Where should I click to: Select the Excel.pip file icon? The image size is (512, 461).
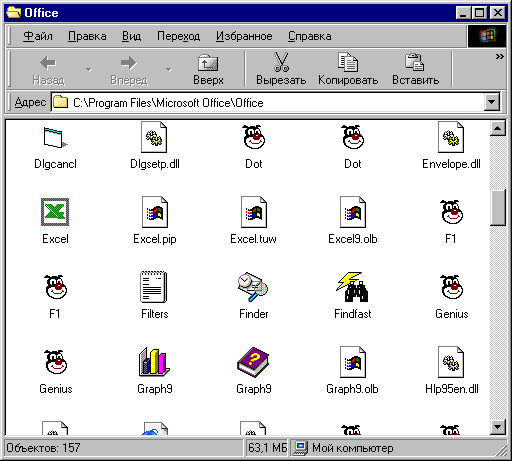pyautogui.click(x=155, y=212)
